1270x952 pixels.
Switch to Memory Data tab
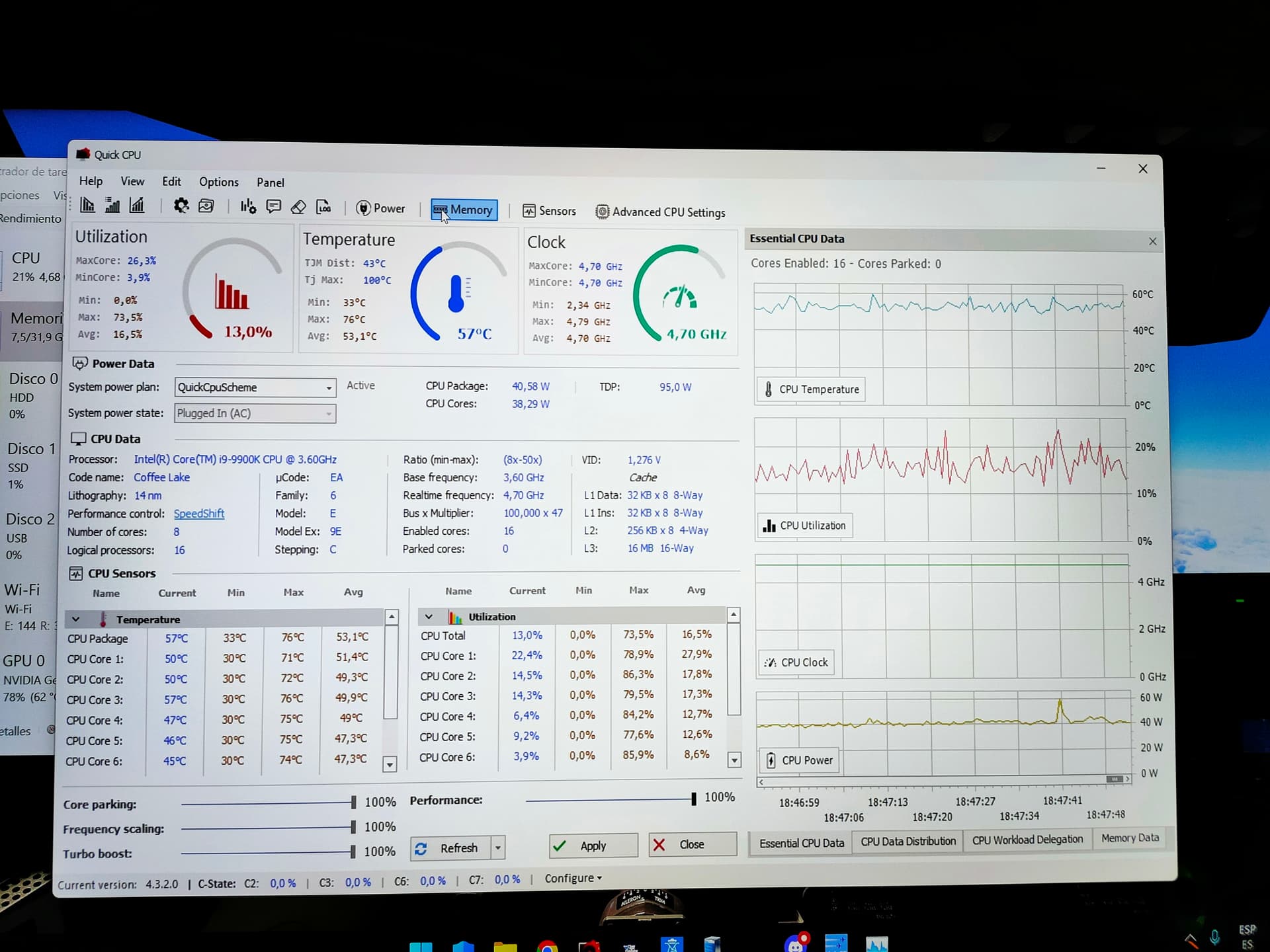[1130, 838]
